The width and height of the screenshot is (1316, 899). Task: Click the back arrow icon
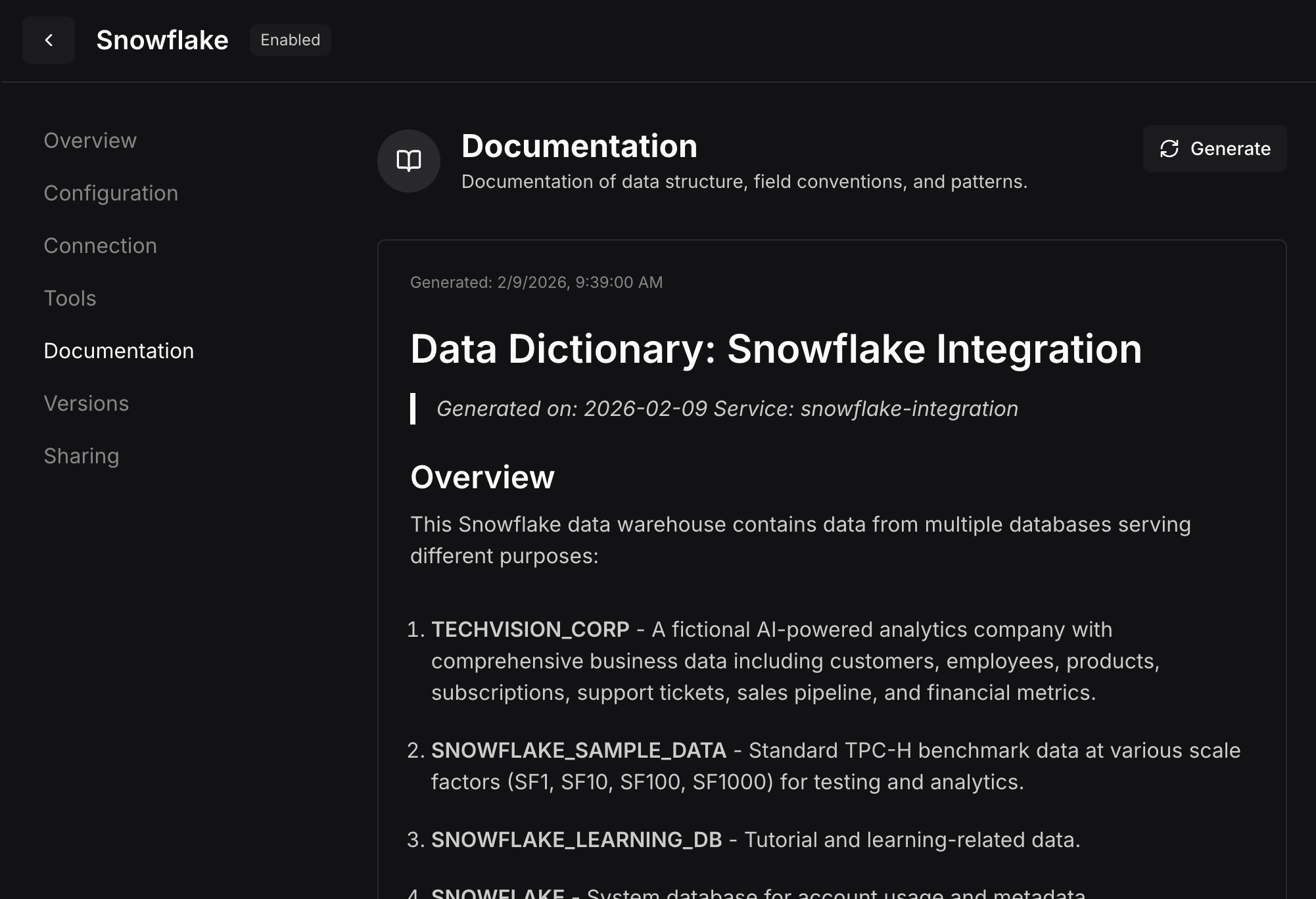coord(48,40)
